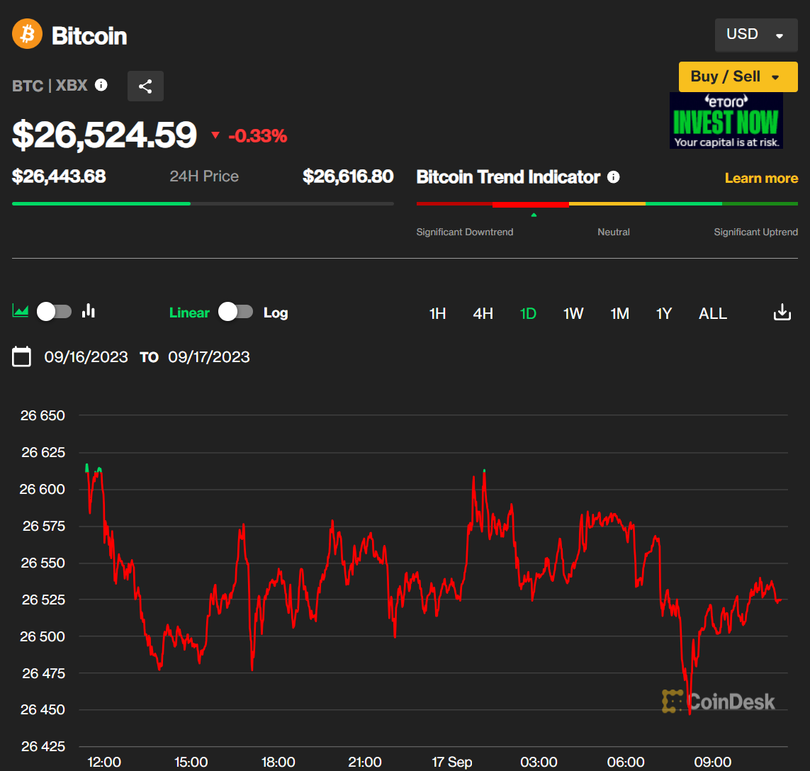Expand the Buy / Sell dropdown
This screenshot has height=771, width=810.
click(x=737, y=77)
